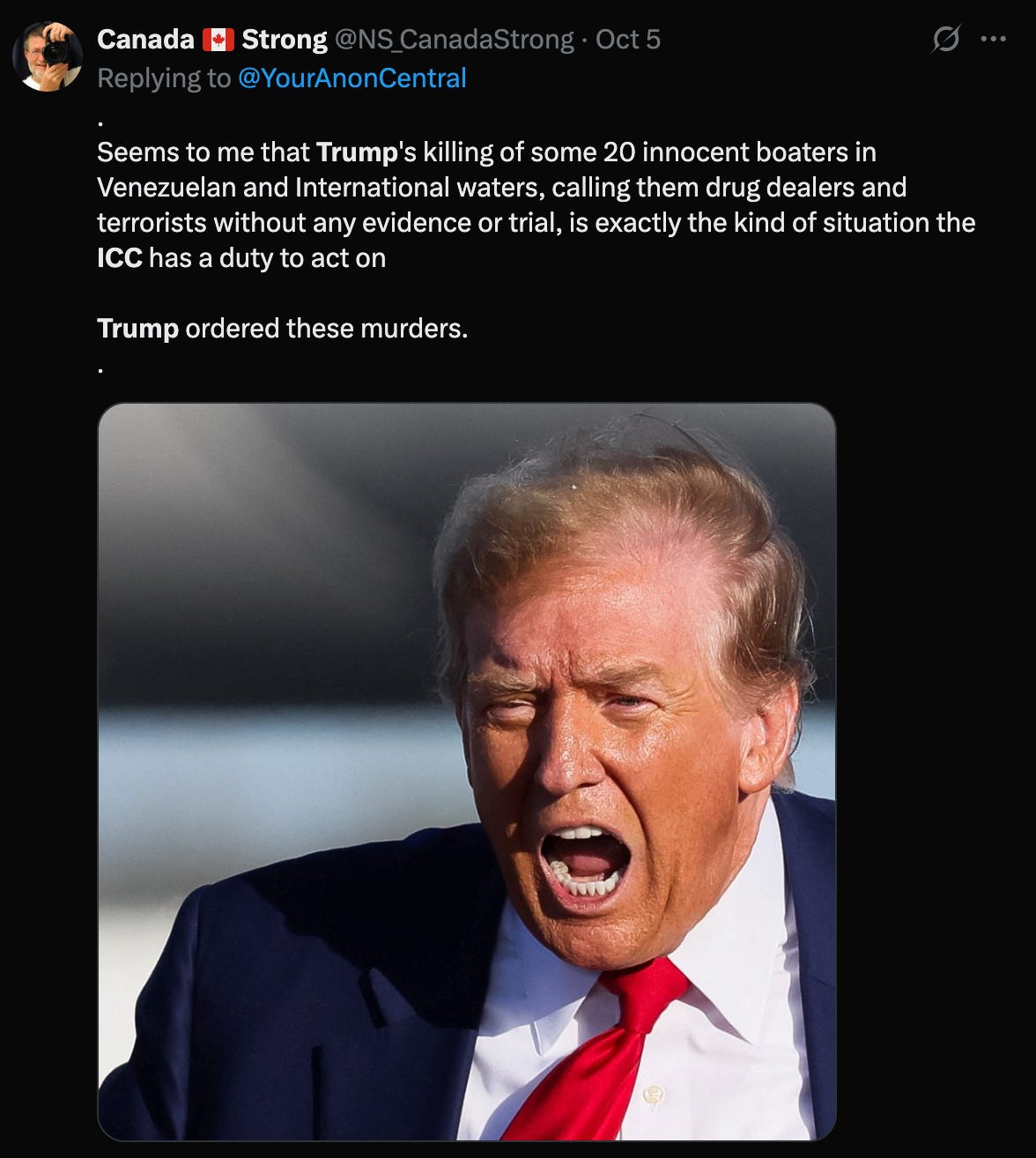Image resolution: width=1036 pixels, height=1158 pixels.
Task: Click the word 'Strong' in display name
Action: pos(285,40)
